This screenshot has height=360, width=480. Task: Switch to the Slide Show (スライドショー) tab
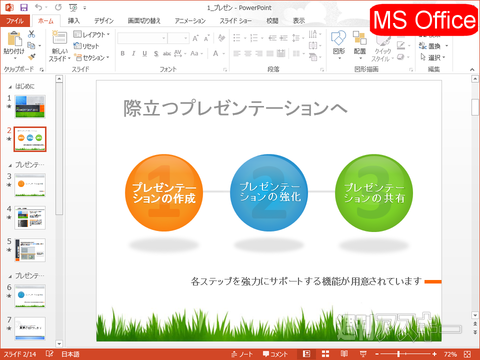point(235,21)
